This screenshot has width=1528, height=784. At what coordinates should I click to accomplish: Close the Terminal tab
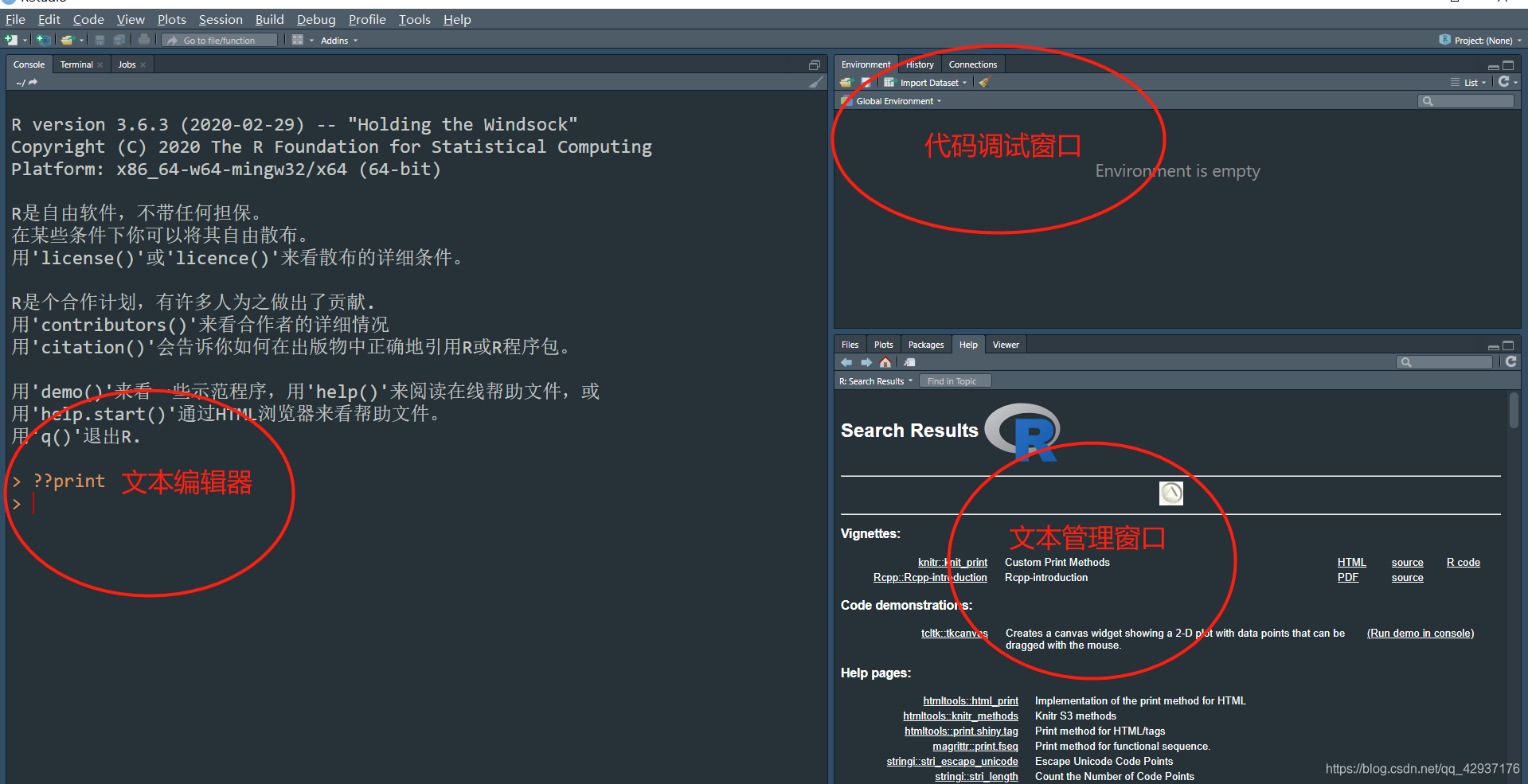pos(100,65)
